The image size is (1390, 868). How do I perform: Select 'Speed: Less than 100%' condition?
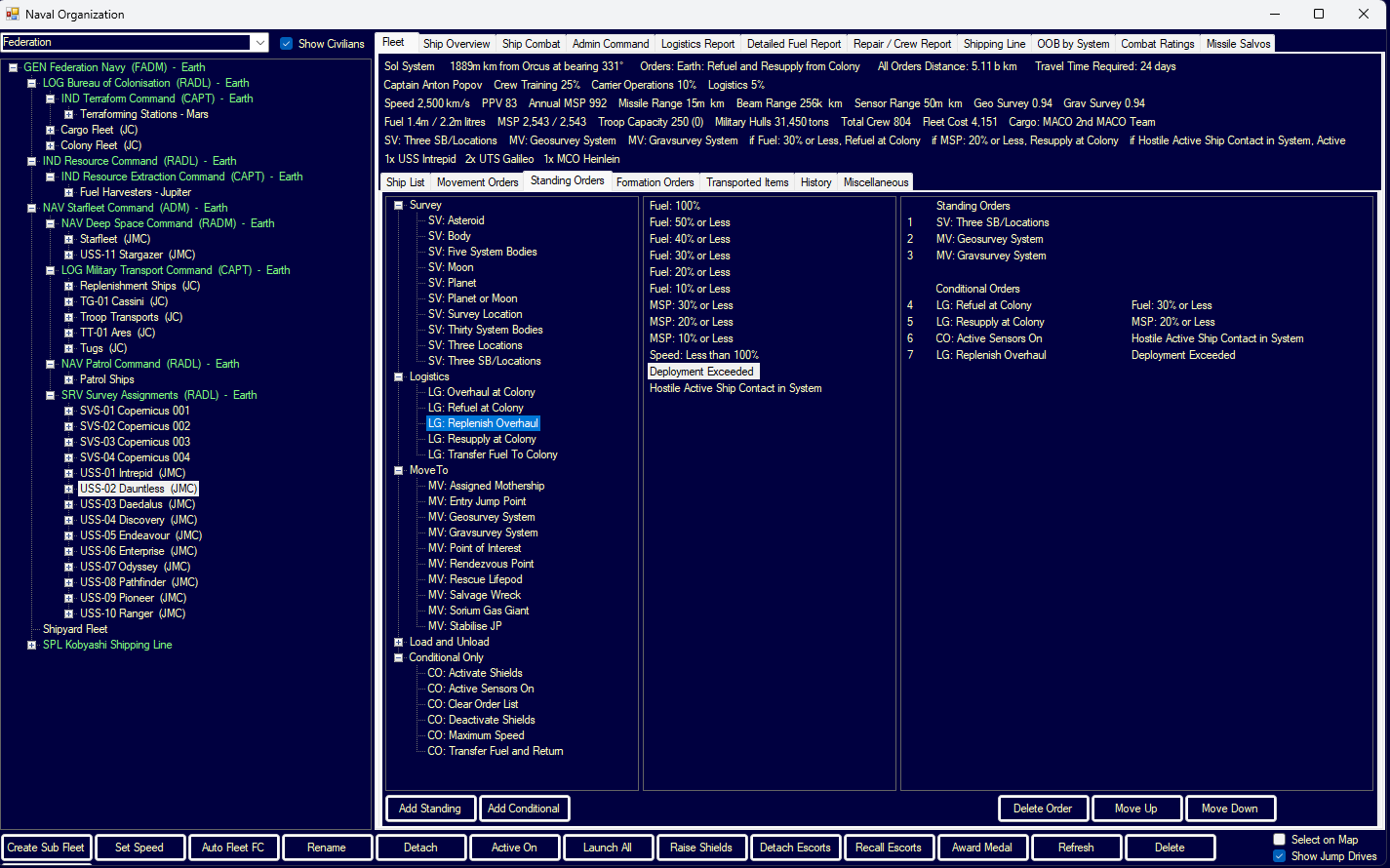click(704, 355)
